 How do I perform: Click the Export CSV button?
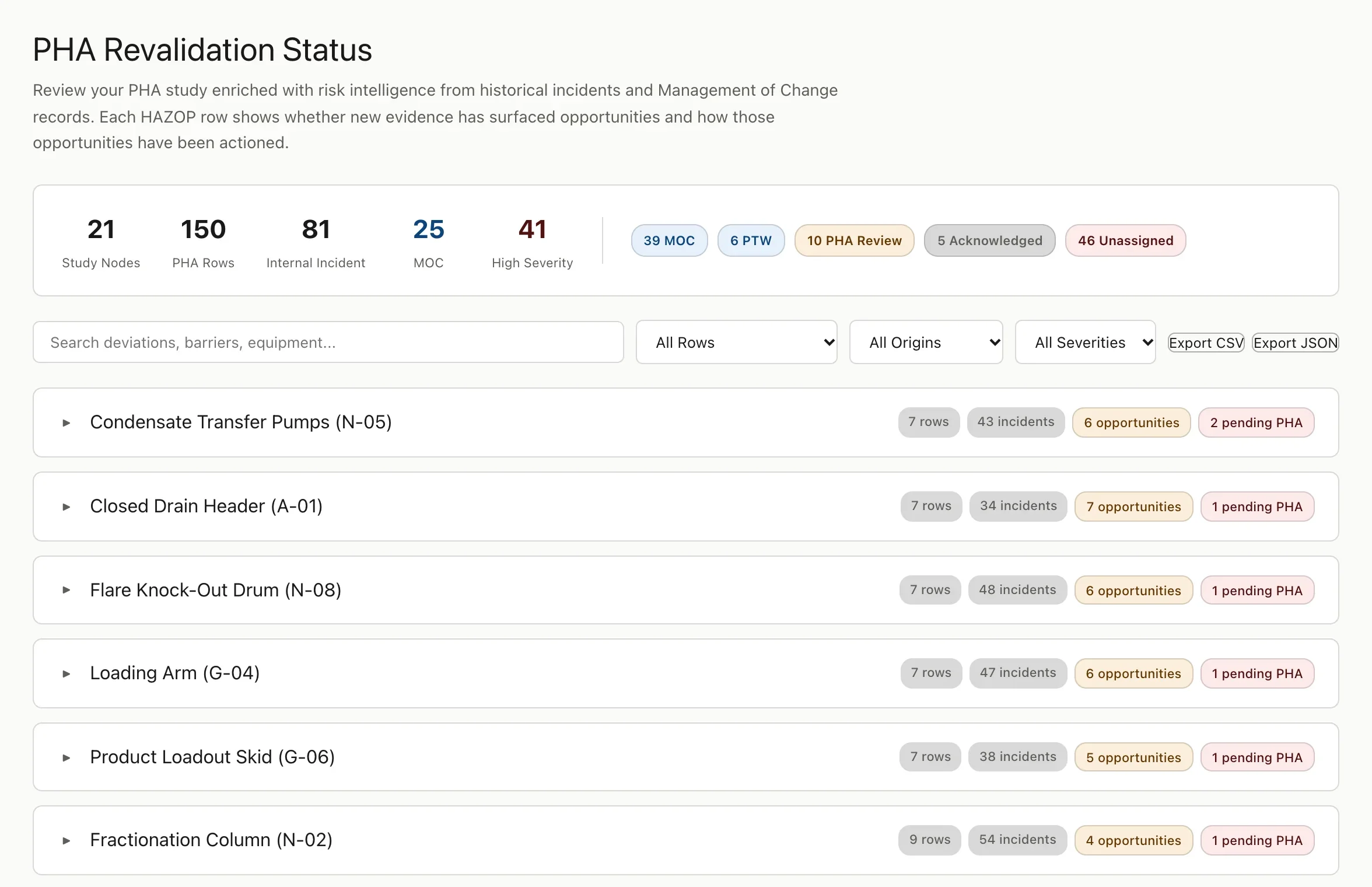point(1206,343)
